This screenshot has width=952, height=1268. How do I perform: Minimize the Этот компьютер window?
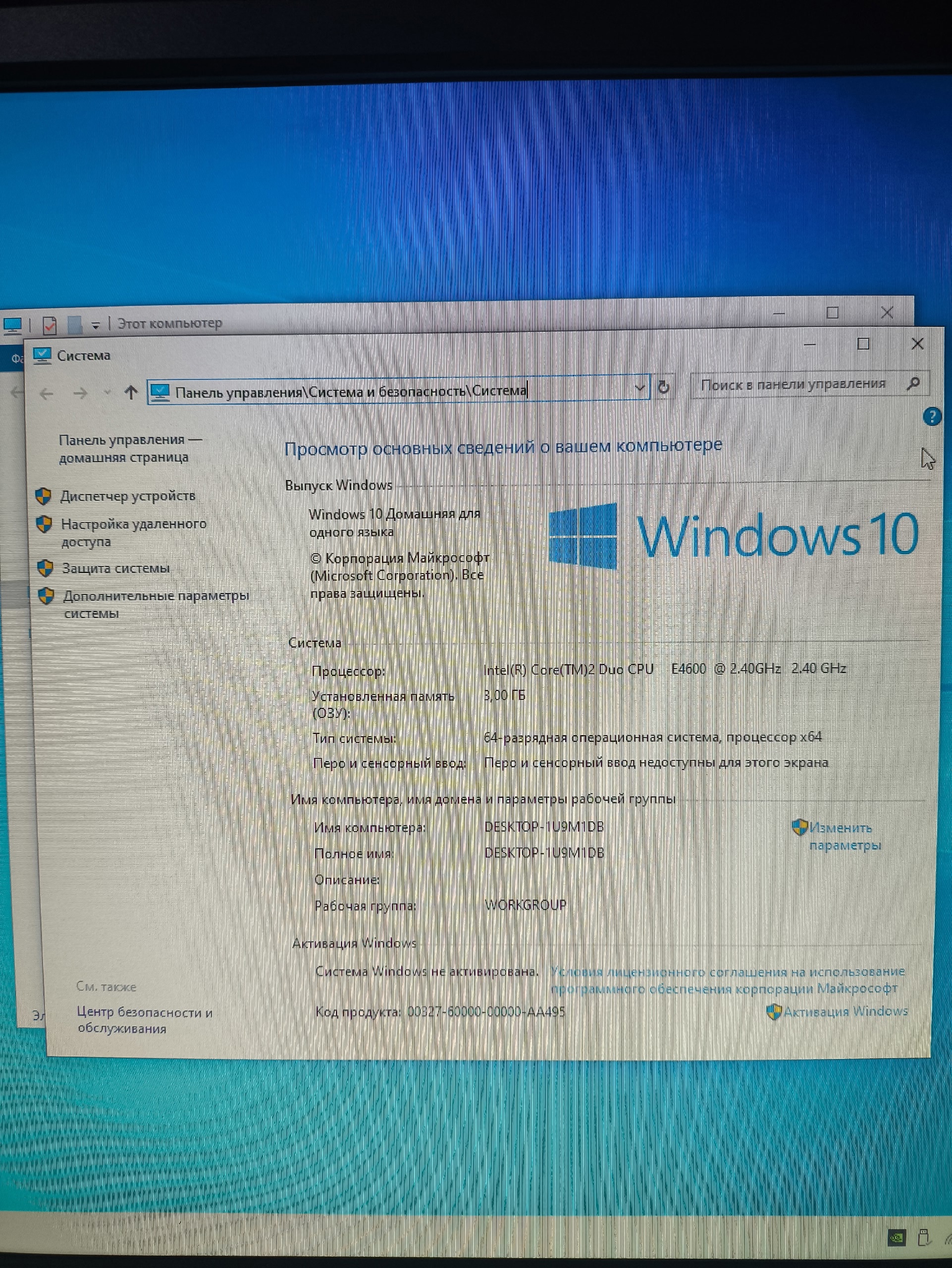pos(779,314)
